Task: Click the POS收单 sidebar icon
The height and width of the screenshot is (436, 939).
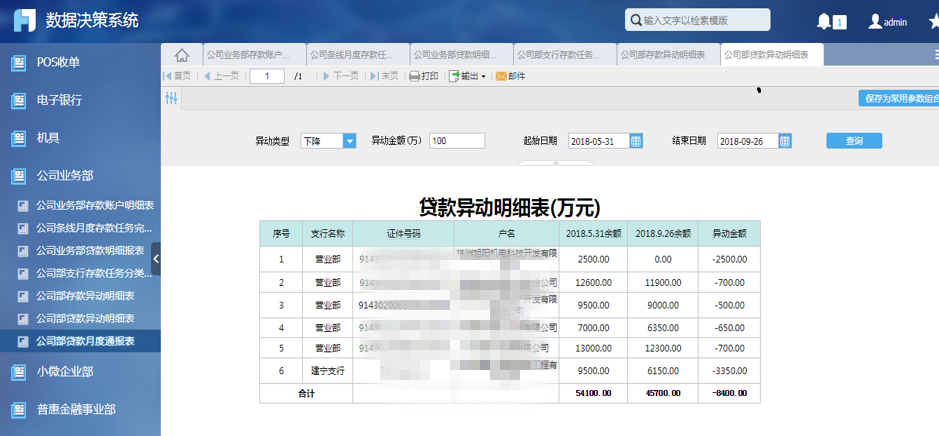Action: coord(19,63)
